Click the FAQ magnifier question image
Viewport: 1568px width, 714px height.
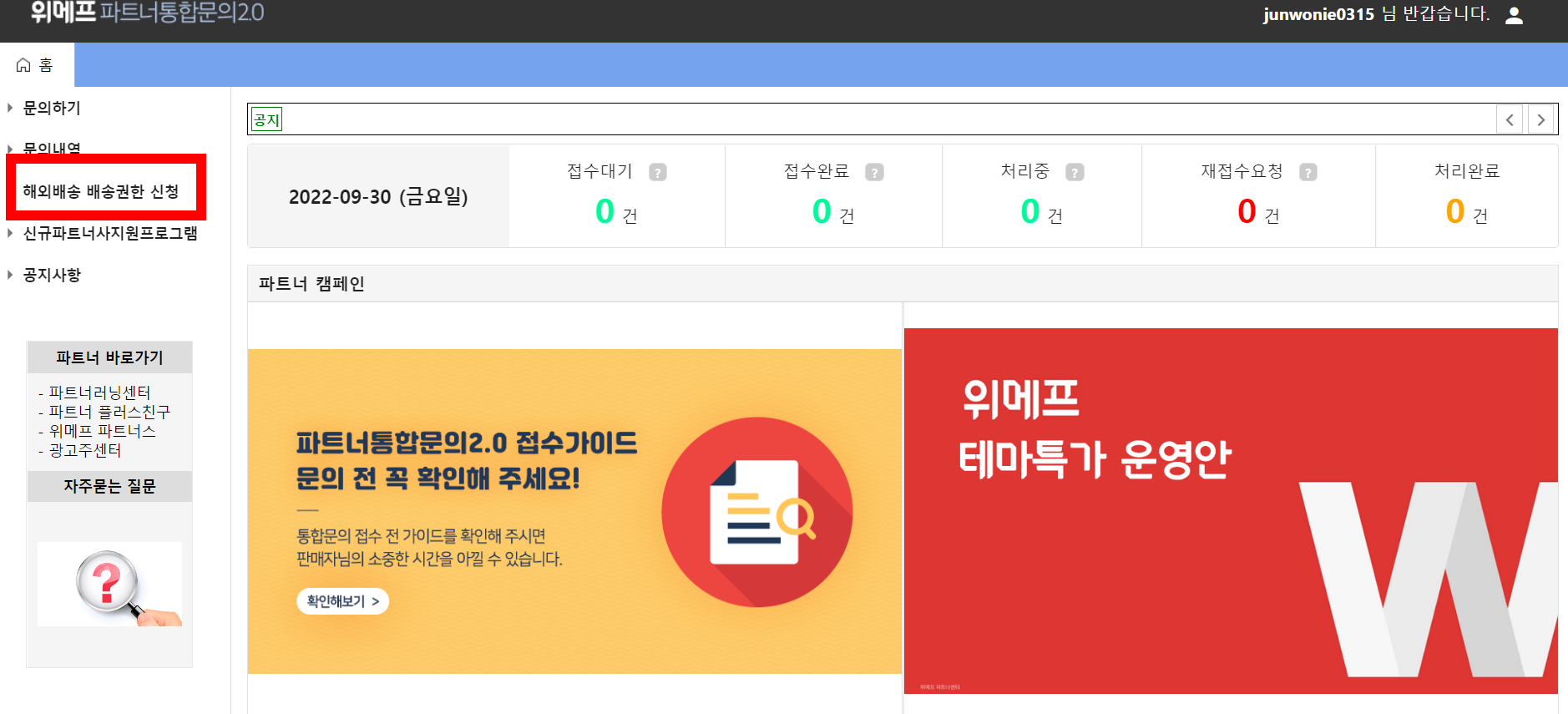click(109, 584)
